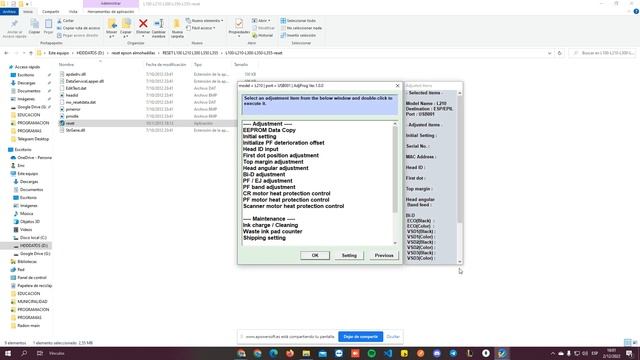
Task: Switch to the Compartir ribbon tab
Action: point(51,11)
